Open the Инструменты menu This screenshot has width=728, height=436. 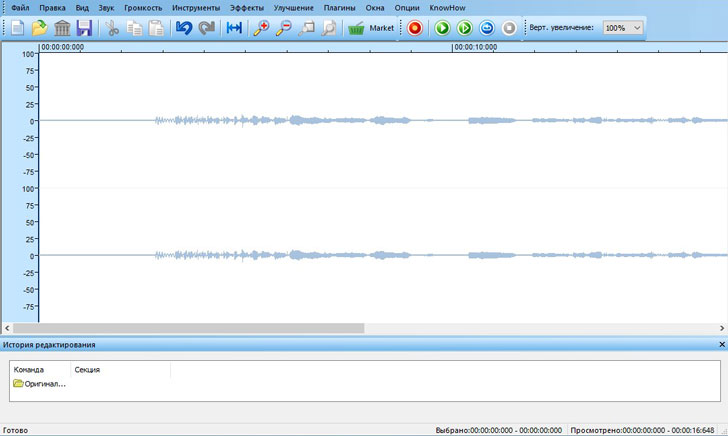point(195,7)
